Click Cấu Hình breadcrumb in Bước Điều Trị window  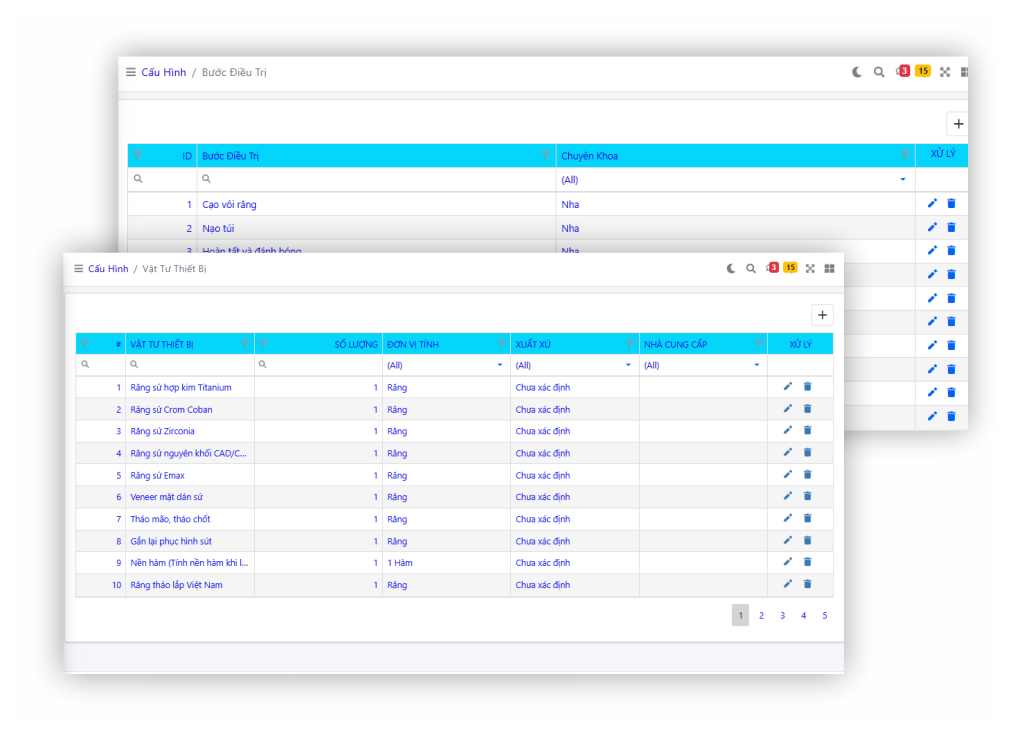pyautogui.click(x=163, y=72)
